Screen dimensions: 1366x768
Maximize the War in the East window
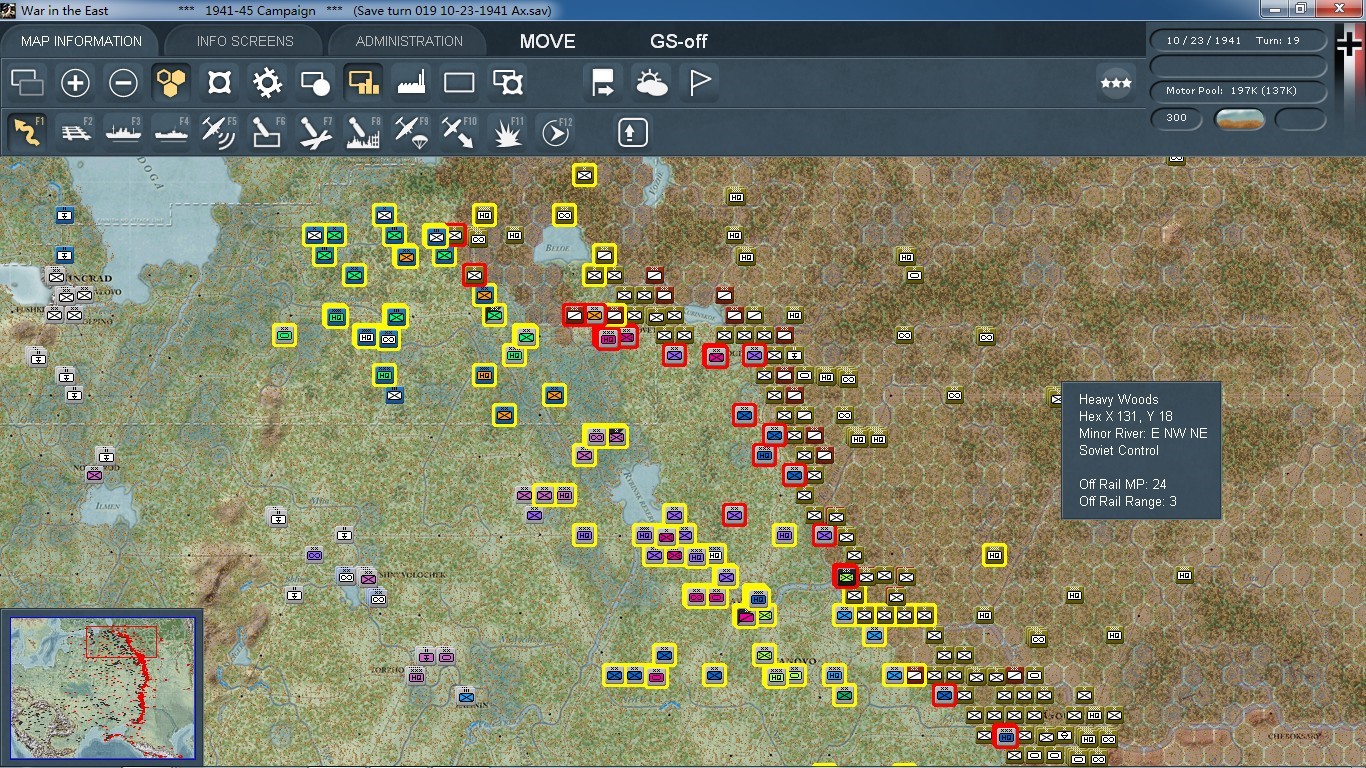click(x=1301, y=9)
